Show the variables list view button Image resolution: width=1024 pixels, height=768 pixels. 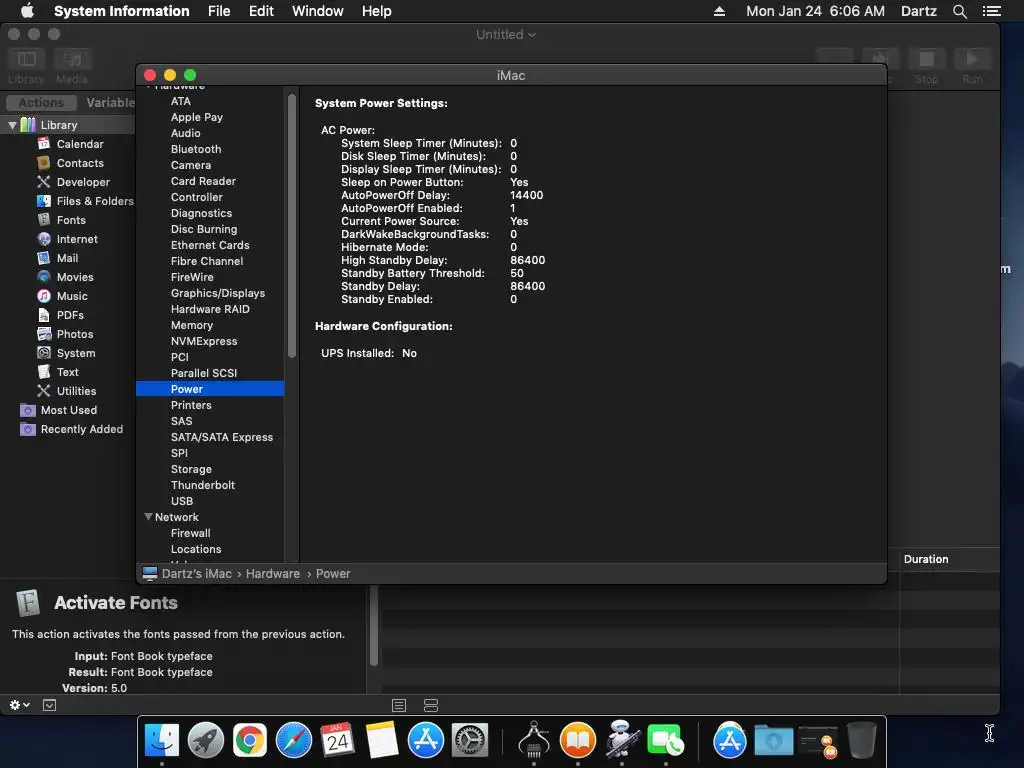(x=431, y=705)
